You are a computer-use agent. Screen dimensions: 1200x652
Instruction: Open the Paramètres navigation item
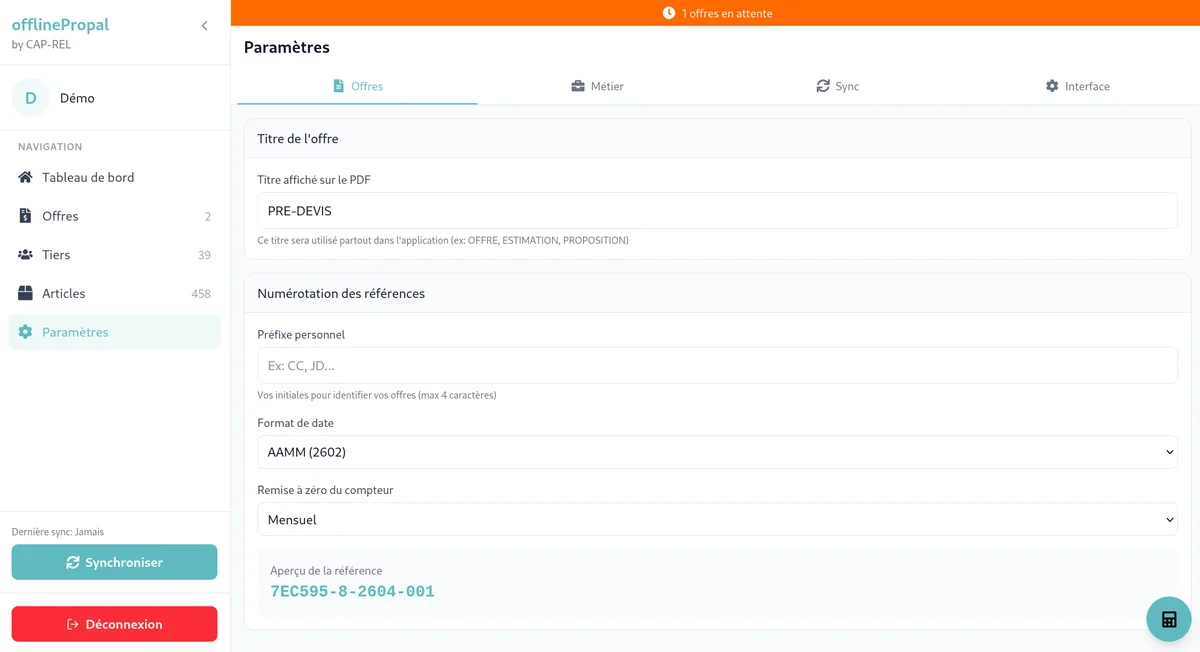(115, 332)
